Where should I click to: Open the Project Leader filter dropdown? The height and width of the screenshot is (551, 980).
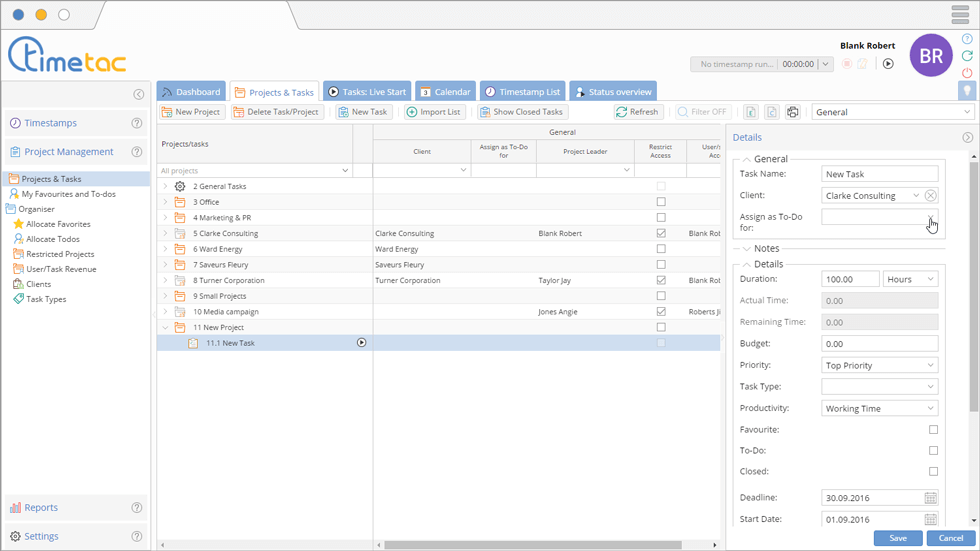click(x=626, y=170)
